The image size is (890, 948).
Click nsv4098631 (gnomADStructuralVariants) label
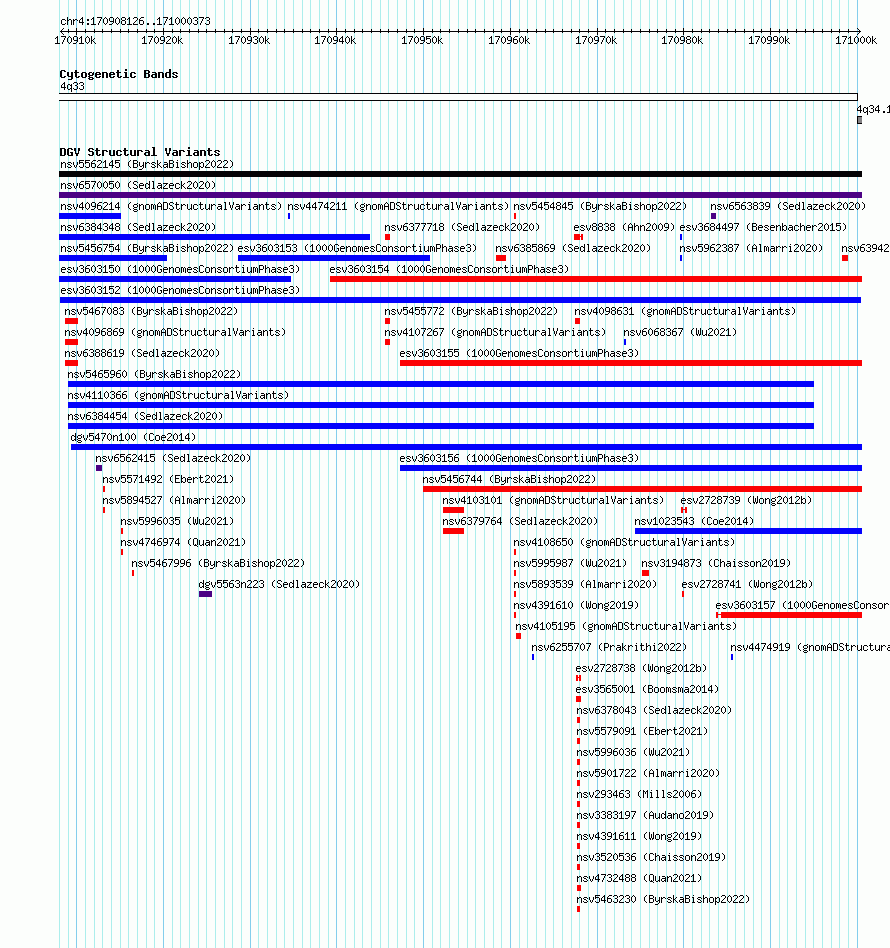pyautogui.click(x=685, y=311)
